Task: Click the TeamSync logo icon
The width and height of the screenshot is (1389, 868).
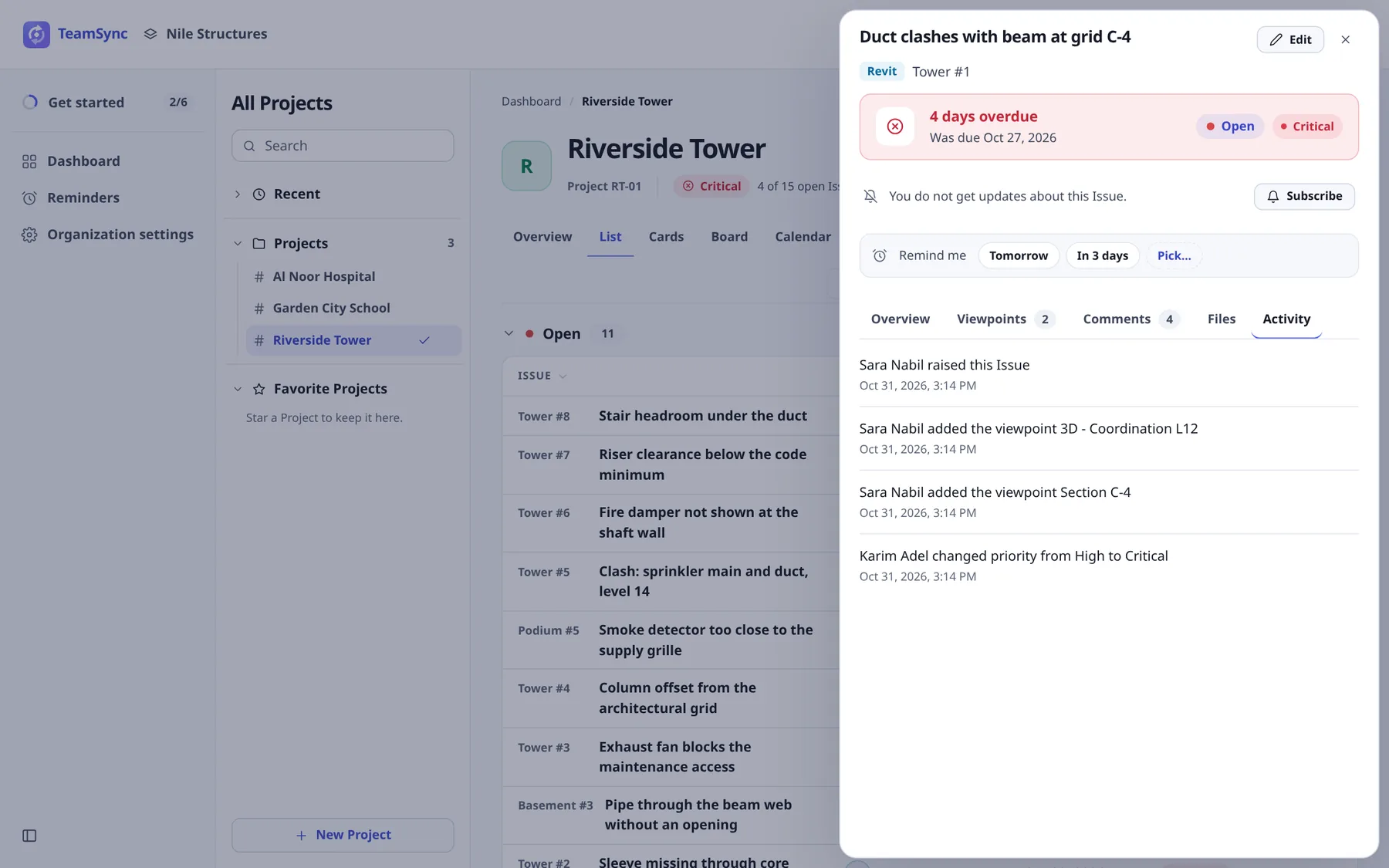Action: tap(36, 34)
